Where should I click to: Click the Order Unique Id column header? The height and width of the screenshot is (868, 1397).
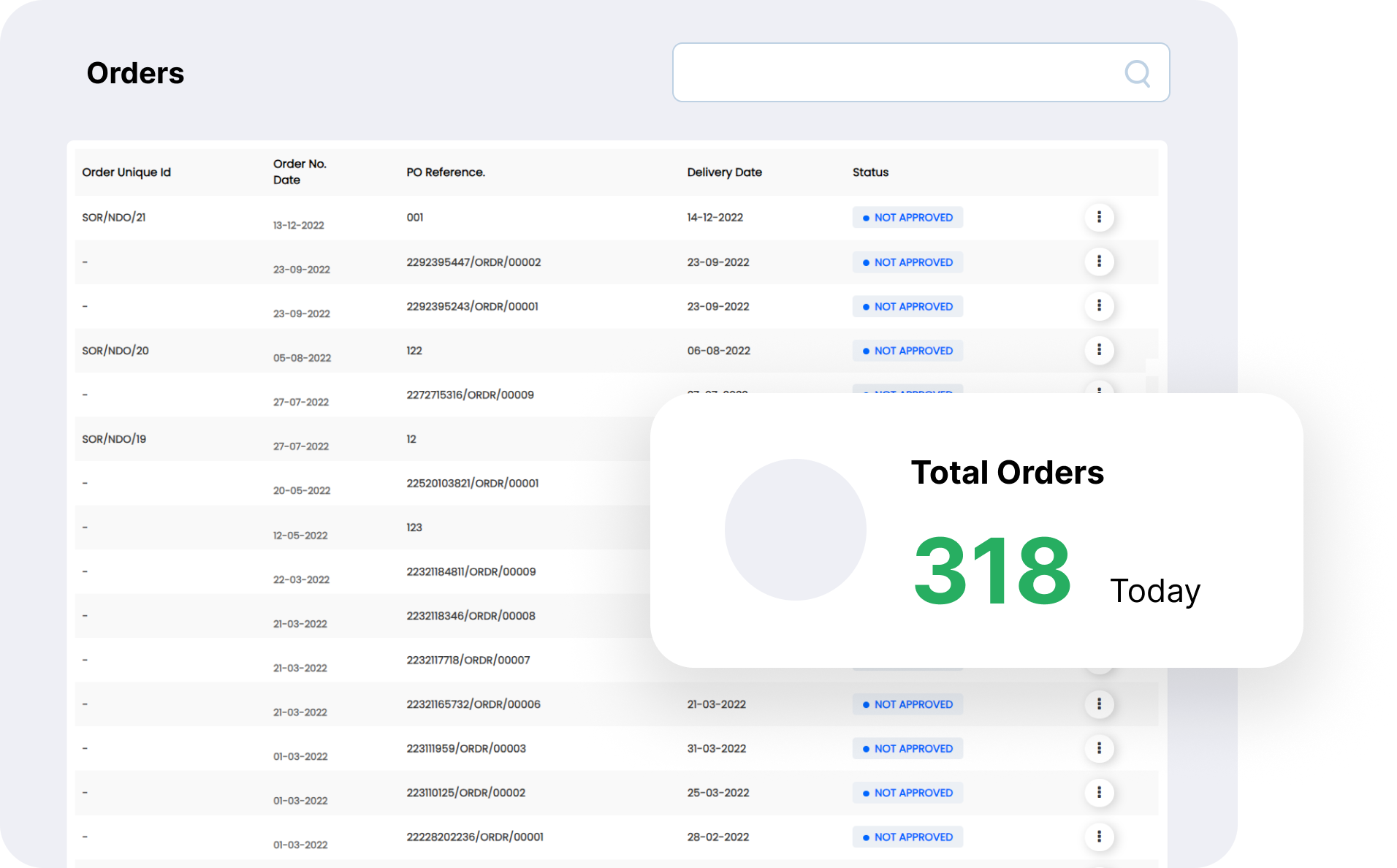tap(126, 172)
